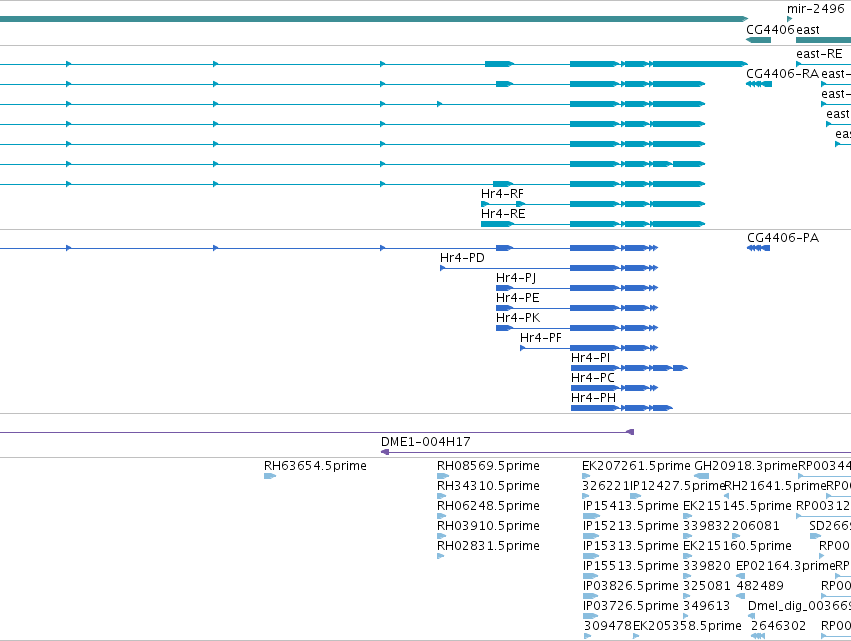
Task: Click the Hr4-PC protein label
Action: pos(593,378)
